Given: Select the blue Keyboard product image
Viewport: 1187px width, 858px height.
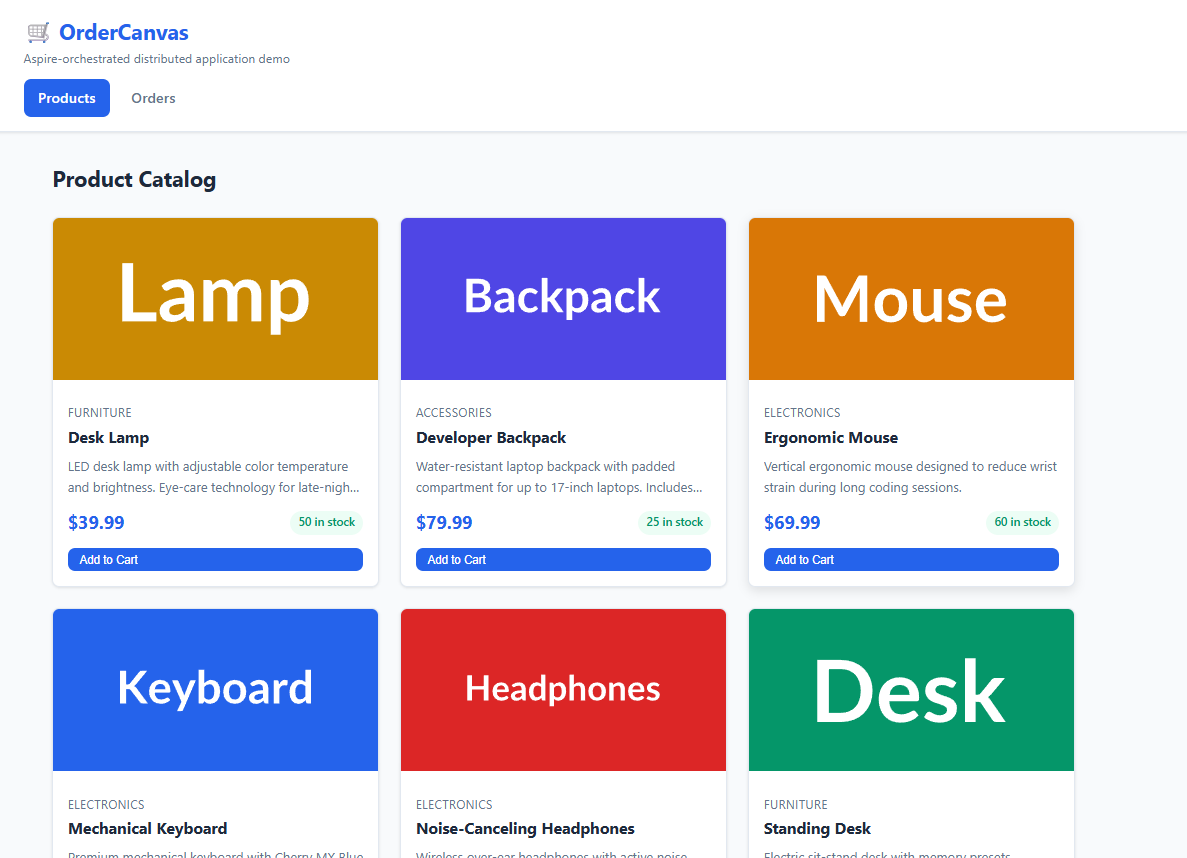Looking at the screenshot, I should [x=215, y=690].
